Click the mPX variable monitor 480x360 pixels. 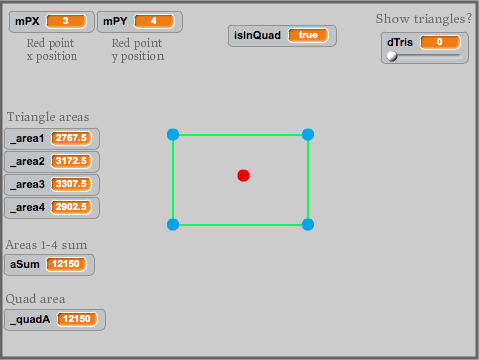[51, 22]
